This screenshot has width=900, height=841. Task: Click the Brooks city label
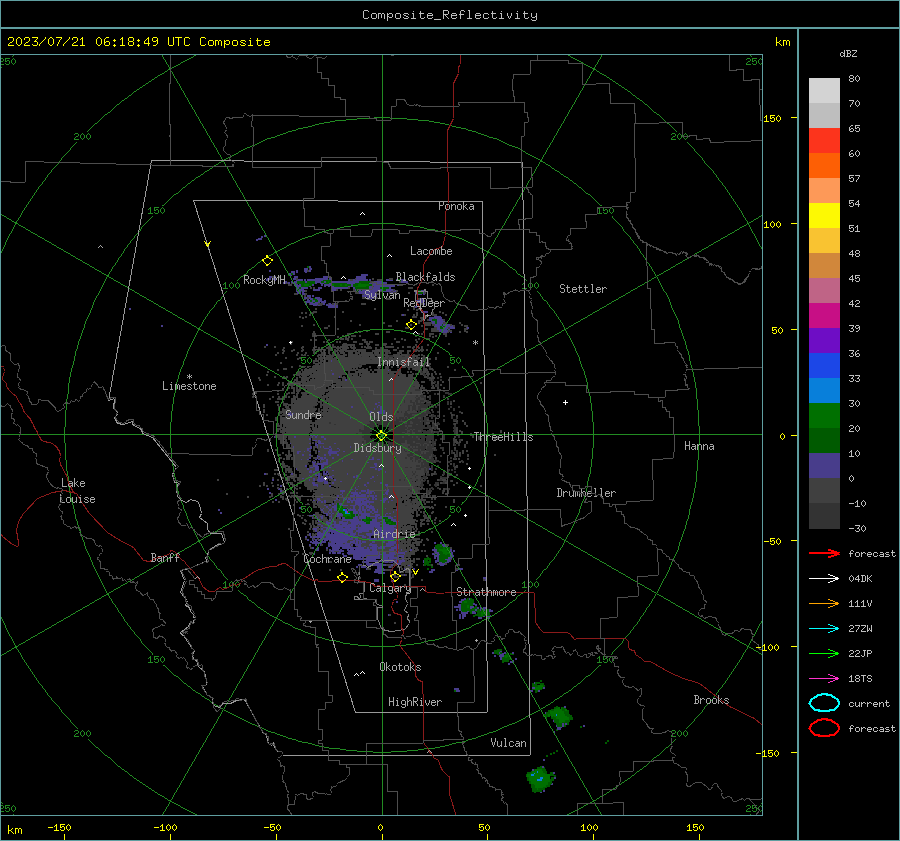tap(711, 700)
